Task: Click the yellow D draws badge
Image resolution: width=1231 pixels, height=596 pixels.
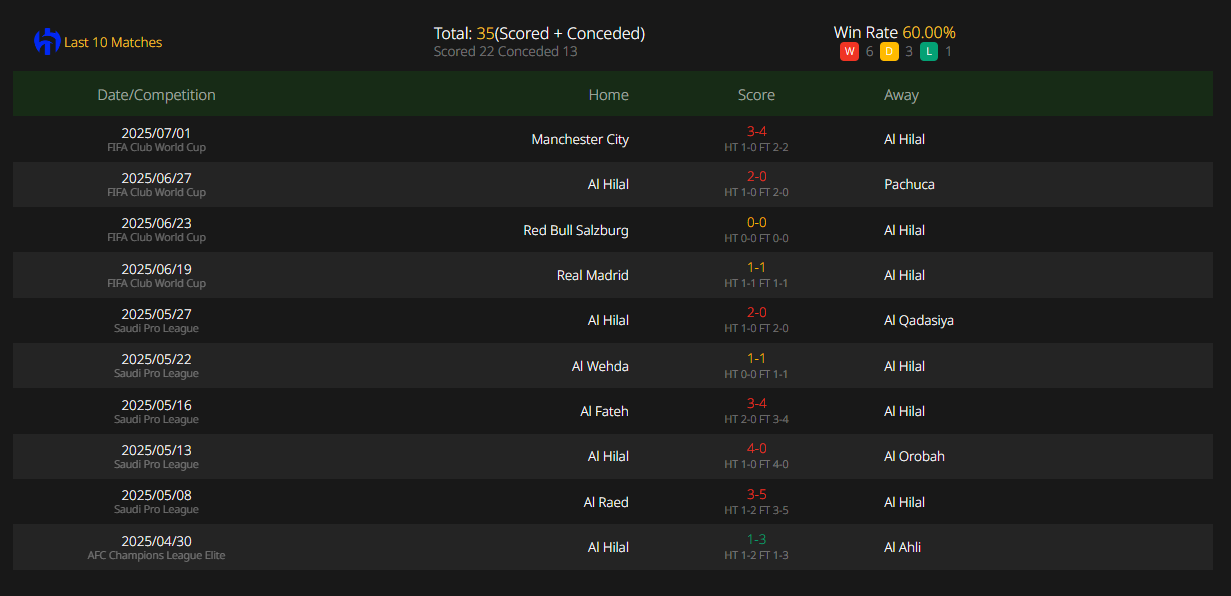Action: tap(889, 51)
